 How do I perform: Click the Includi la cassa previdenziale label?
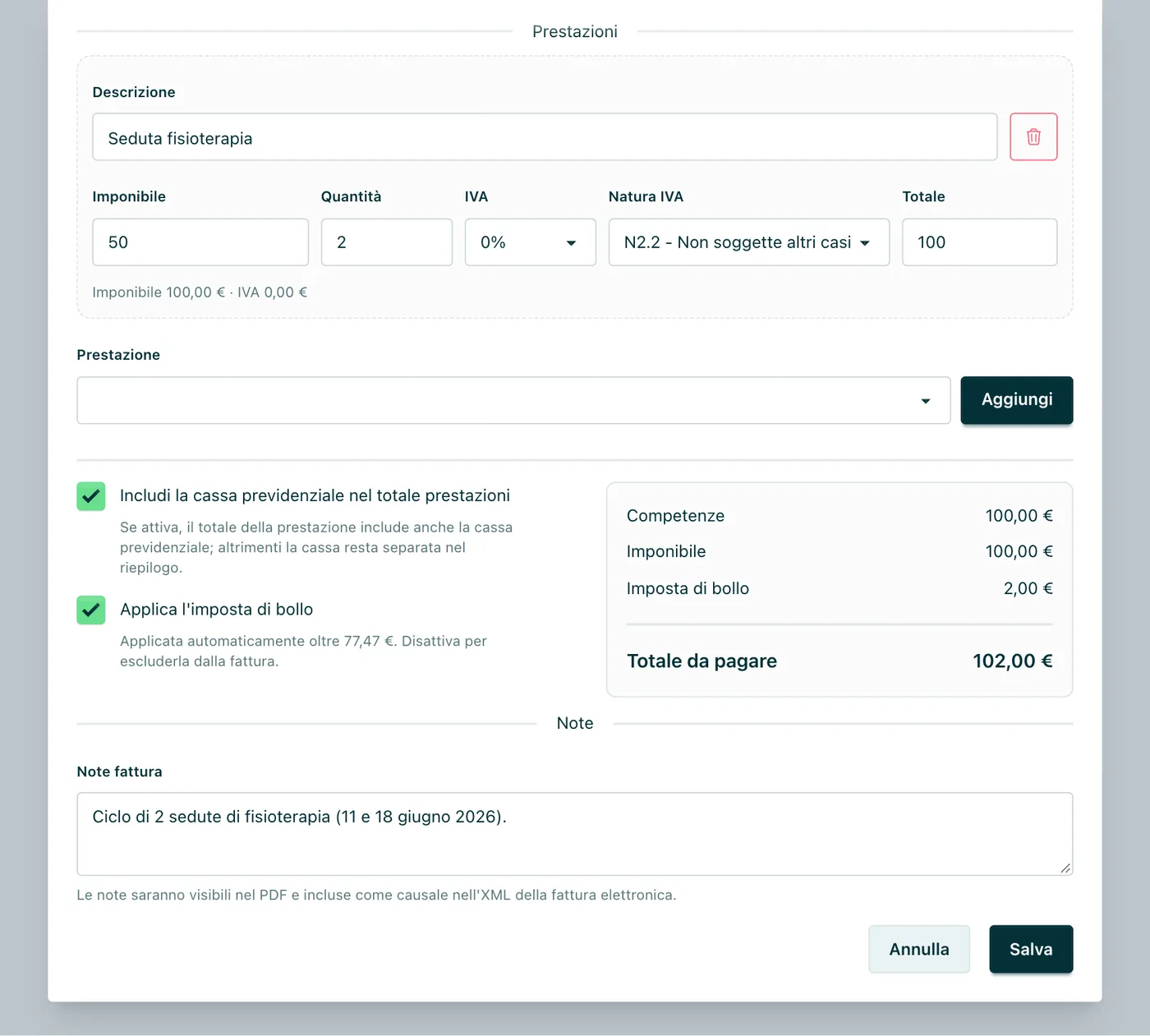pos(315,495)
